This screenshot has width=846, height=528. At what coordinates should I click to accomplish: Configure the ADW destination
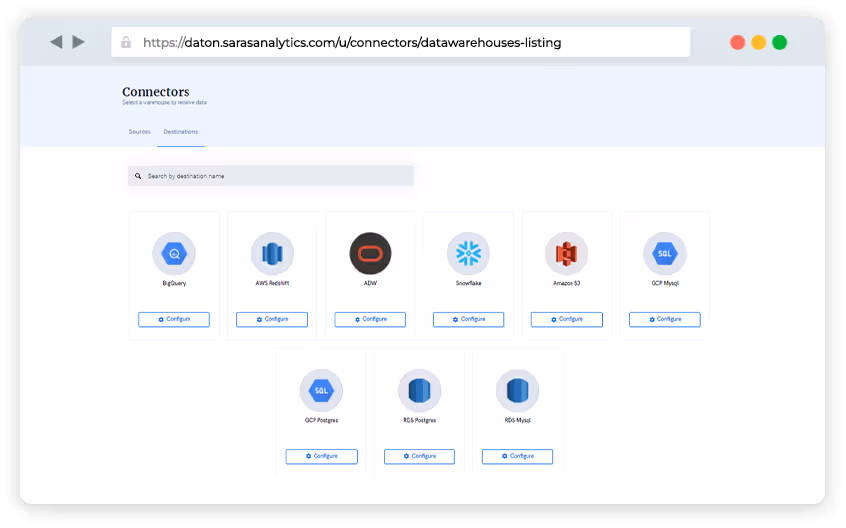click(x=370, y=319)
